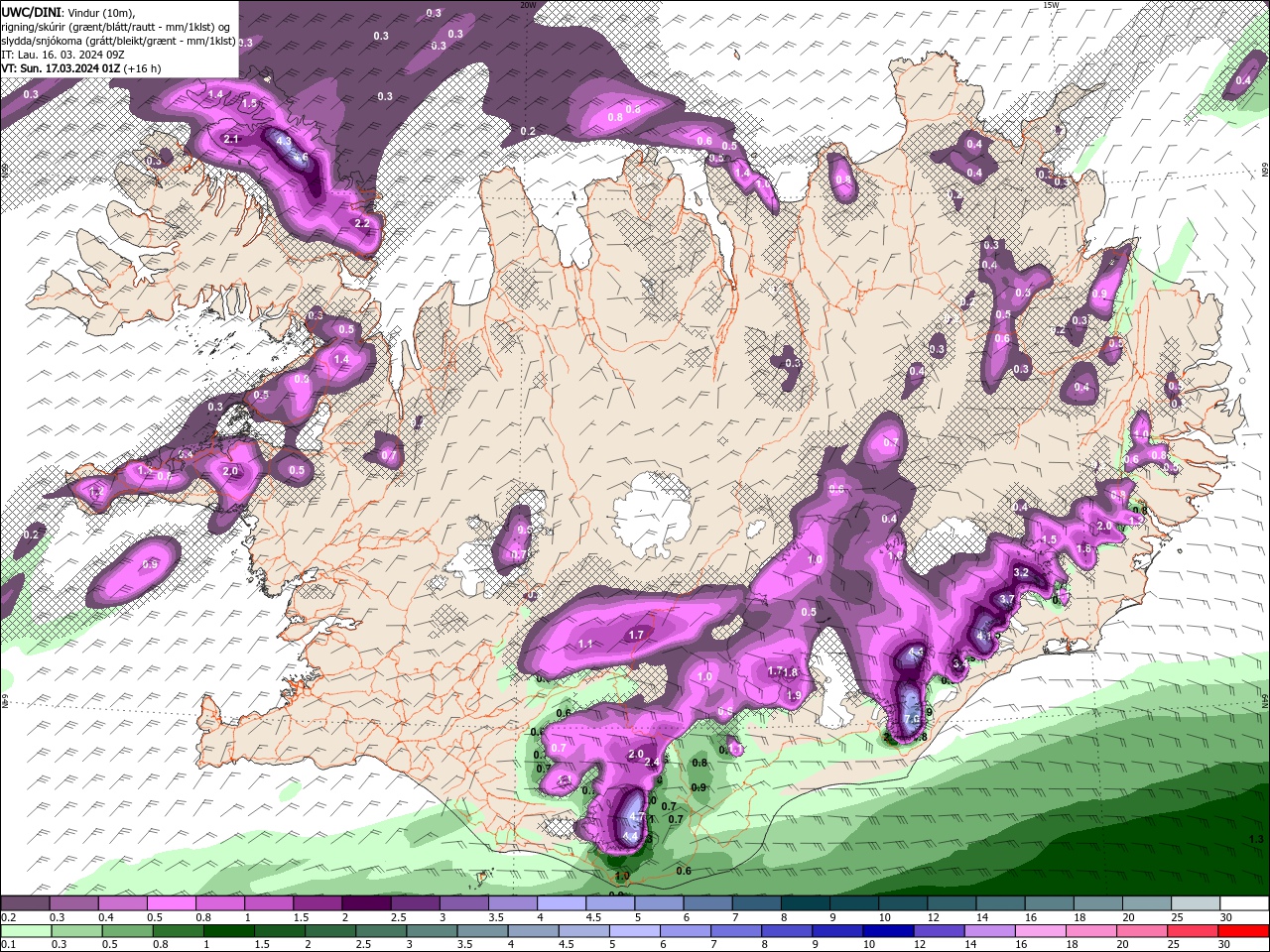Click the 'VT: Sun. 17.03.2024 01Z (+16 h)' line
Viewport: 1270px width, 952px height.
pos(81,68)
